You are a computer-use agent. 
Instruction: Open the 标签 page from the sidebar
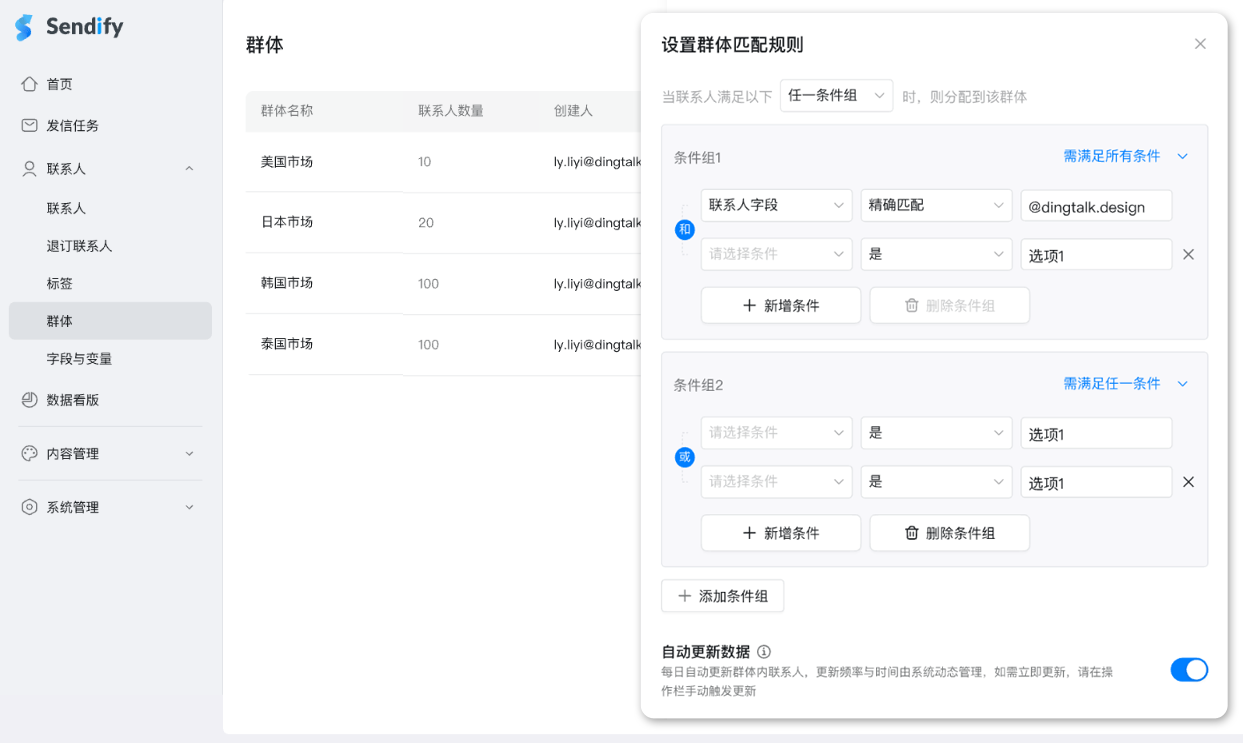63,283
